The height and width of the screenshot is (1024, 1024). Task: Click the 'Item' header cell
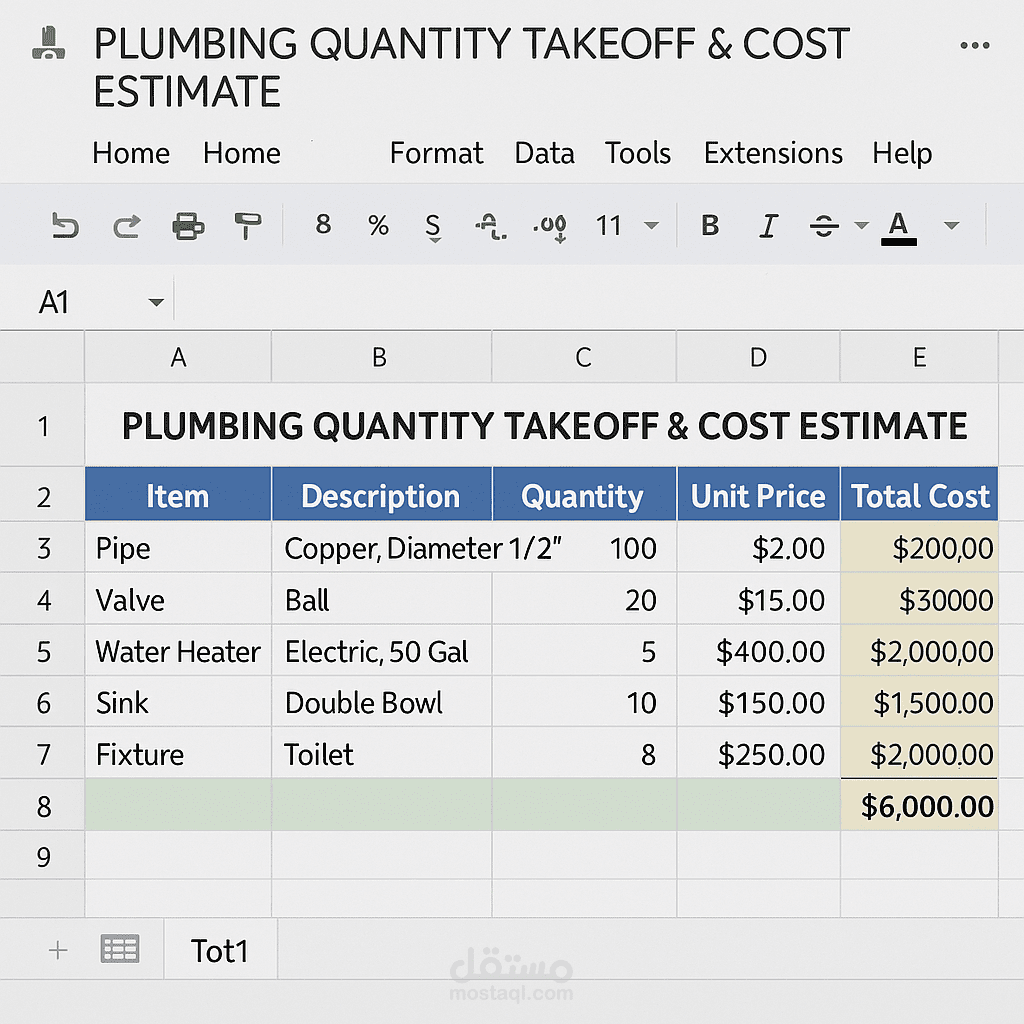(x=178, y=495)
